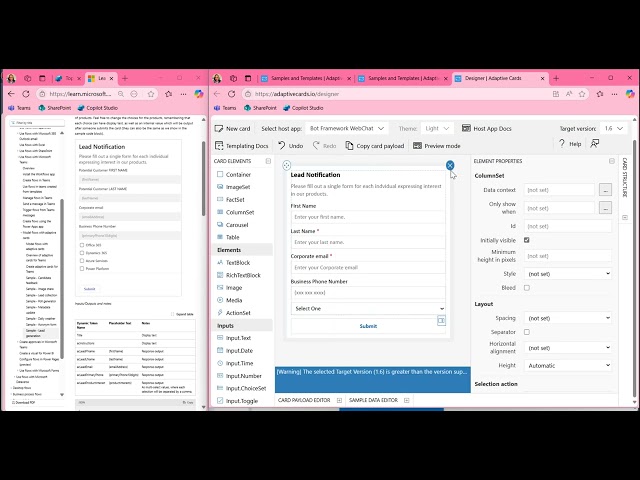Open Copilot Studio bookmark in right window
Image resolution: width=640 pixels, height=480 pixels.
tap(303, 108)
